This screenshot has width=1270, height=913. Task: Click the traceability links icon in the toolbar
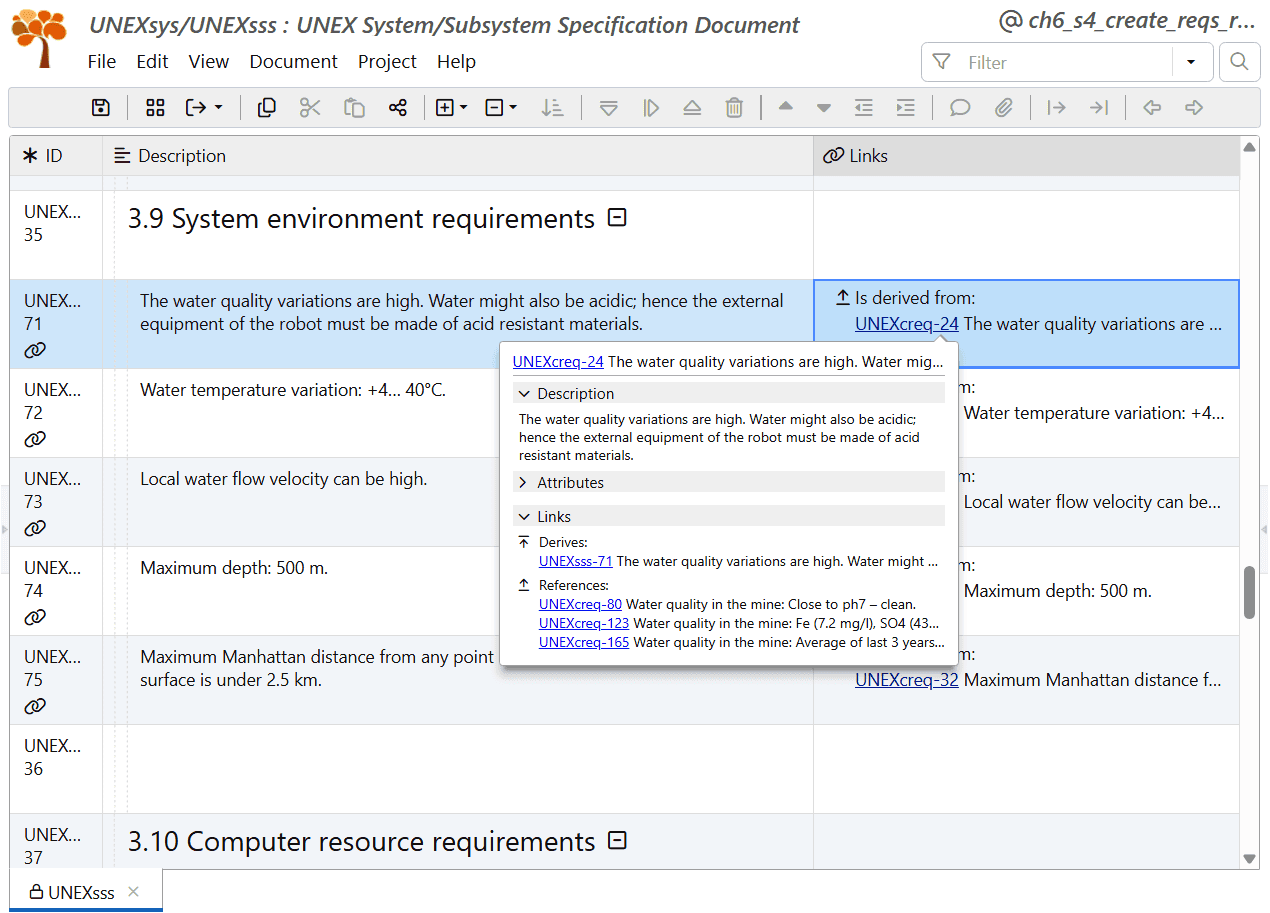pos(398,107)
